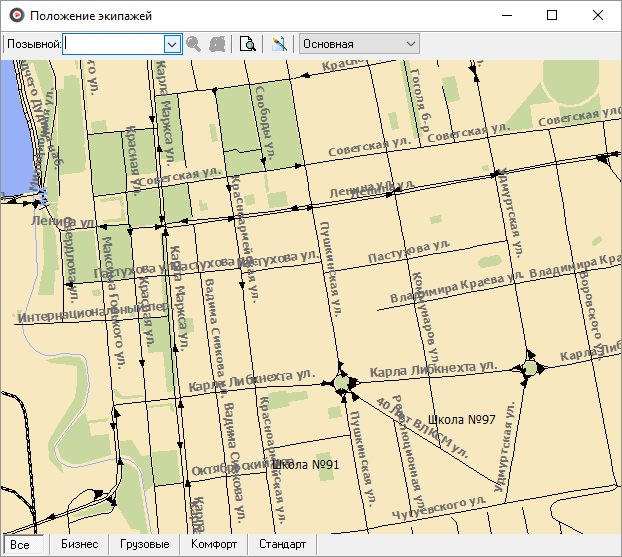
Task: Click the magnifier search icon beside the callsign field
Action: click(194, 44)
